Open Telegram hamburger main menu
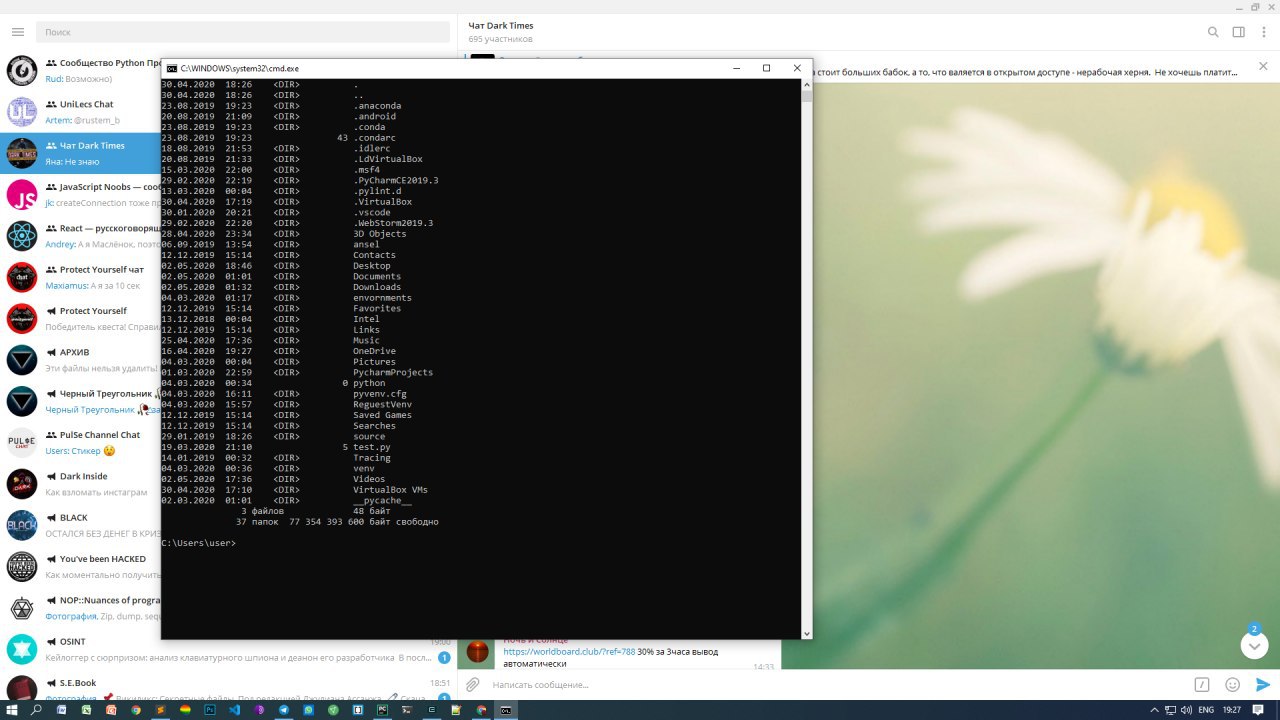 (17, 32)
